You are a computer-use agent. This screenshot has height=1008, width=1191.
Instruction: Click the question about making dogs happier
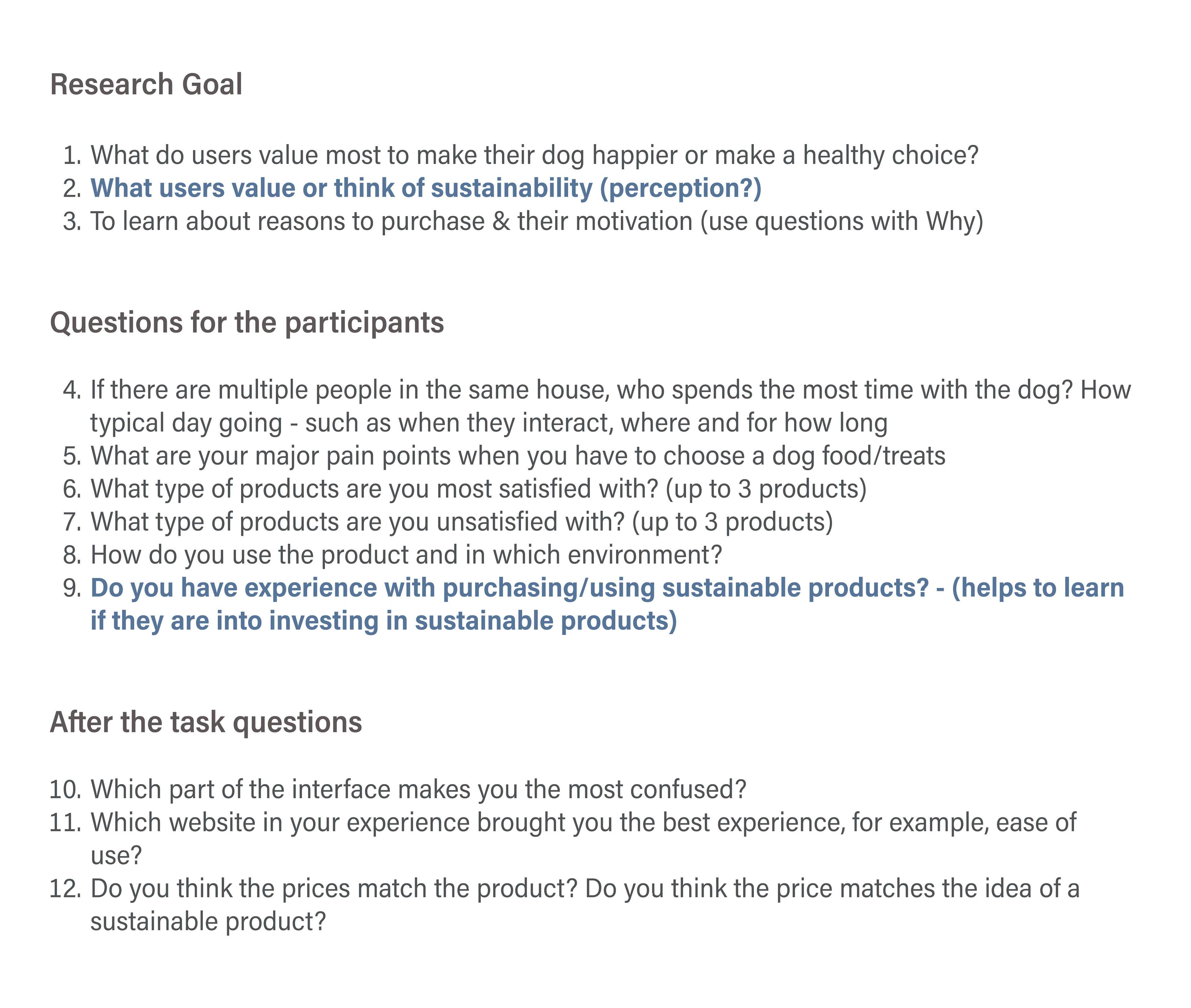pos(534,155)
